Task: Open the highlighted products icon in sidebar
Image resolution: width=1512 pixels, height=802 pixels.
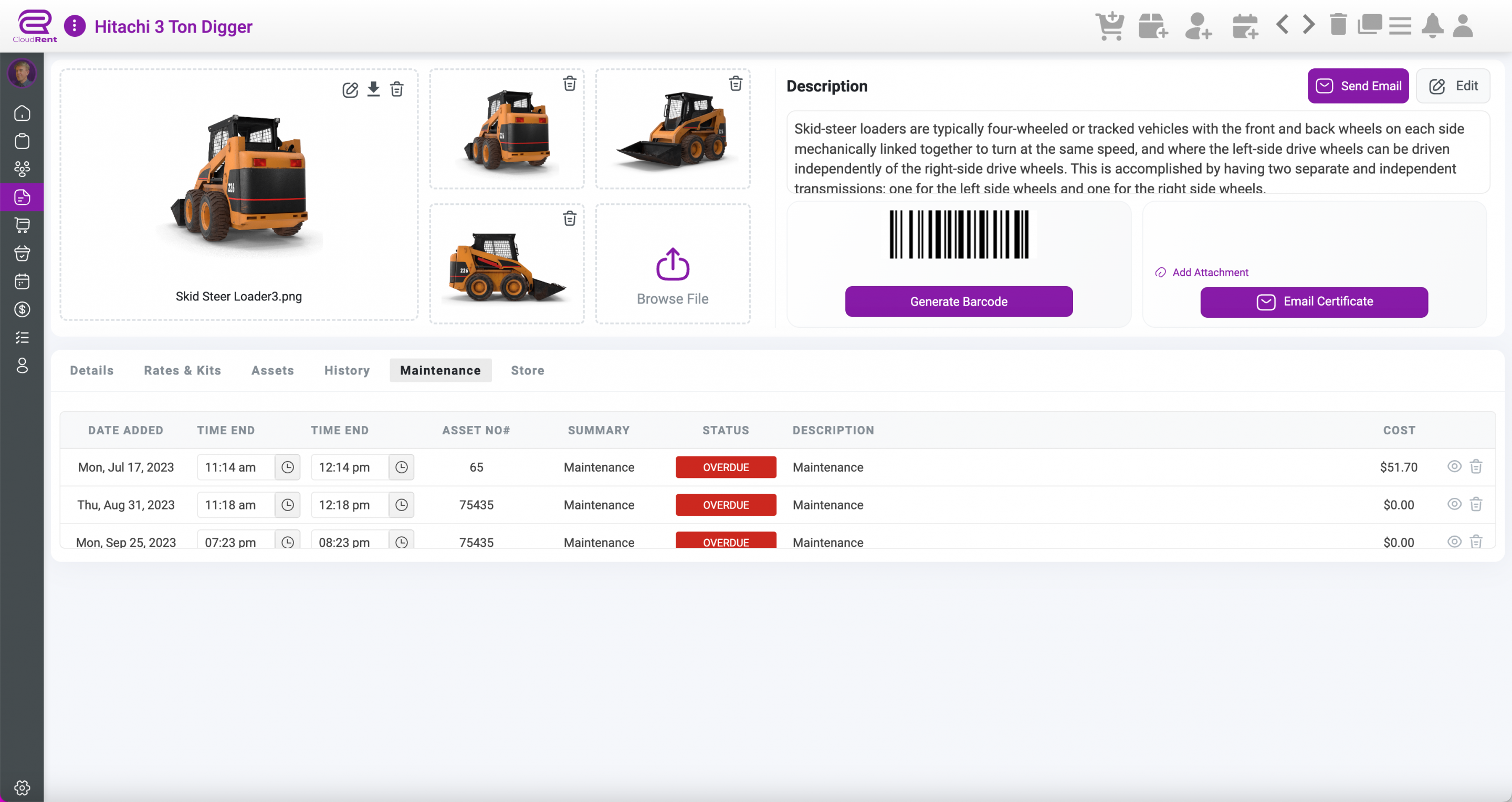Action: (22, 197)
